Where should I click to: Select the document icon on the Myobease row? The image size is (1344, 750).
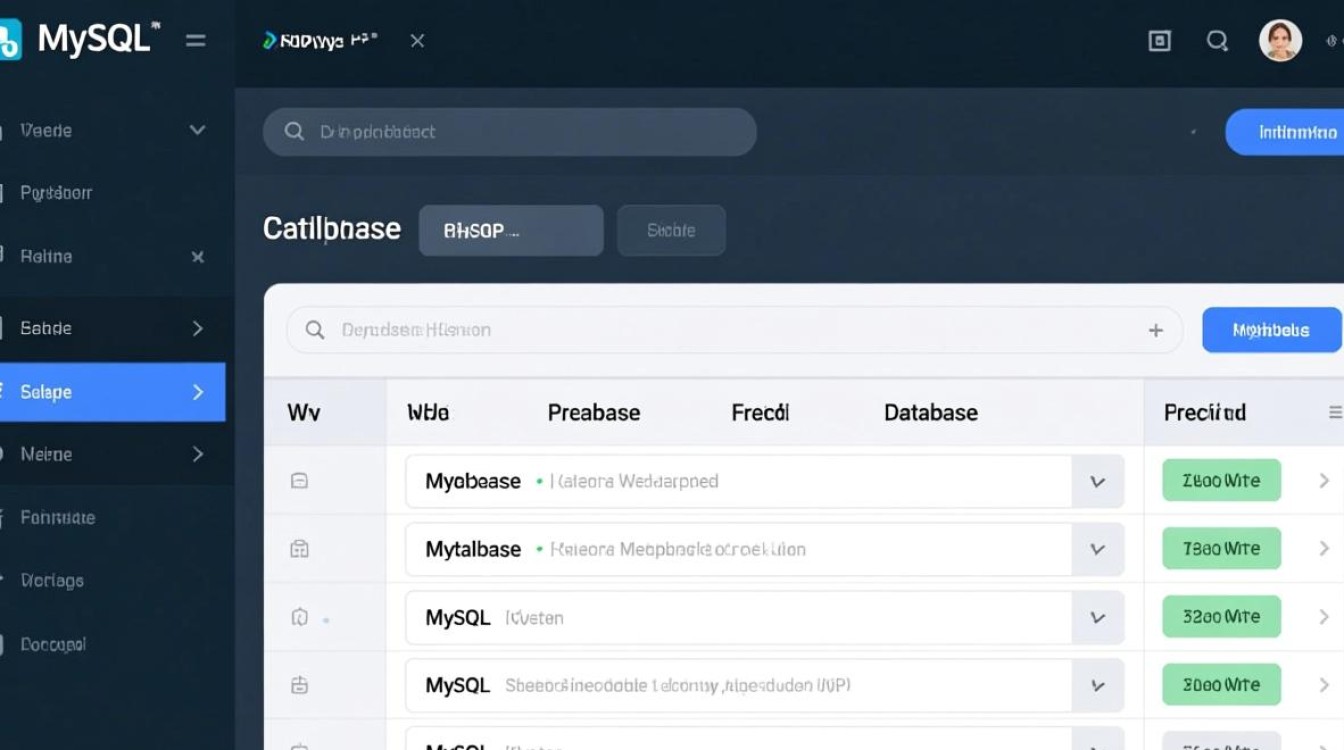pyautogui.click(x=298, y=480)
